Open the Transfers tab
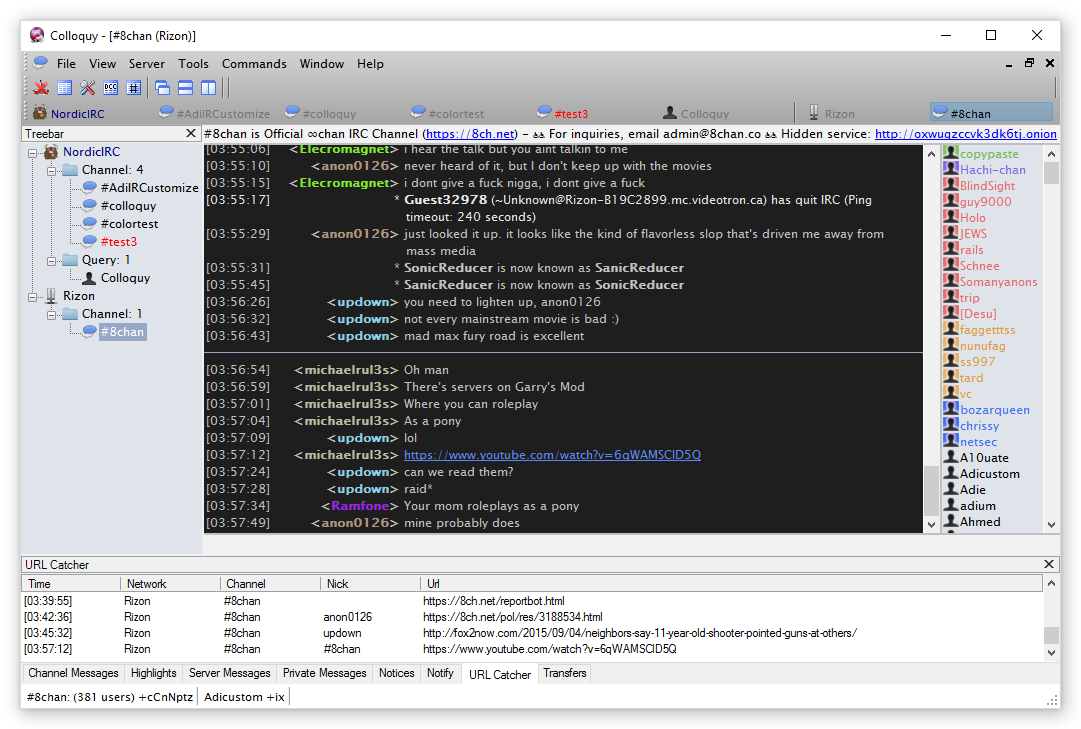 (565, 673)
